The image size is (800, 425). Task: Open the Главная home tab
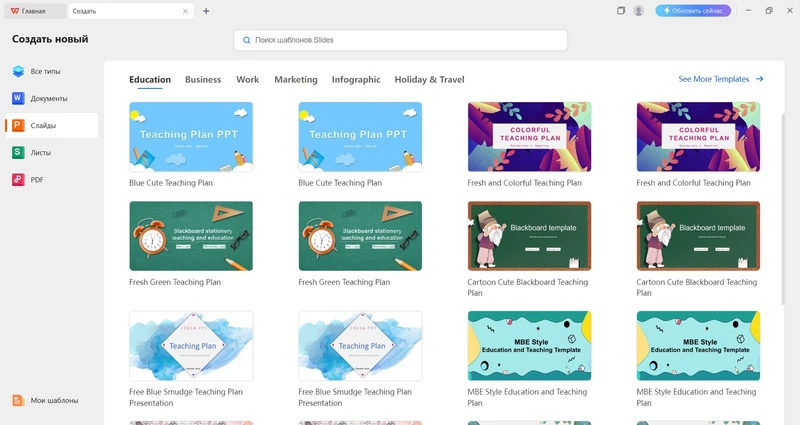click(x=35, y=11)
